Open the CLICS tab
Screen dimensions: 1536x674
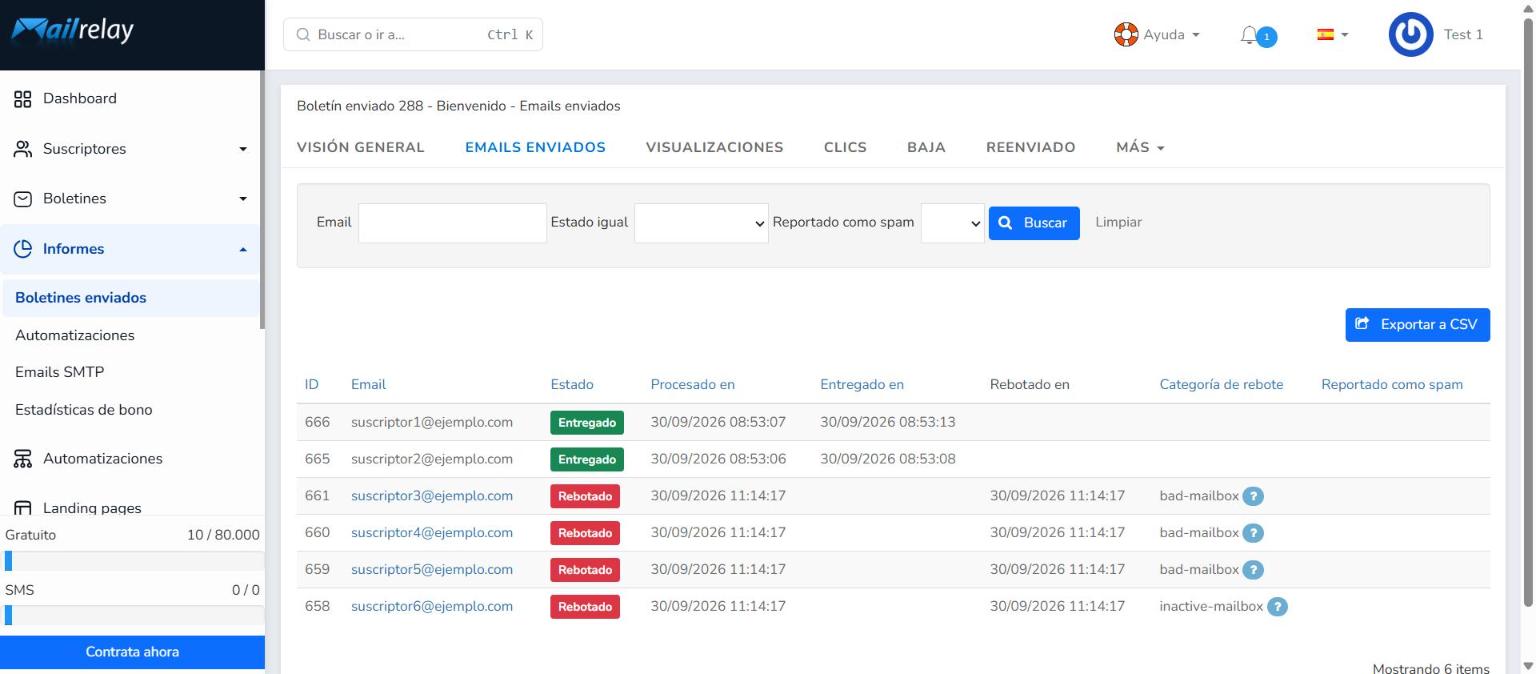click(845, 147)
